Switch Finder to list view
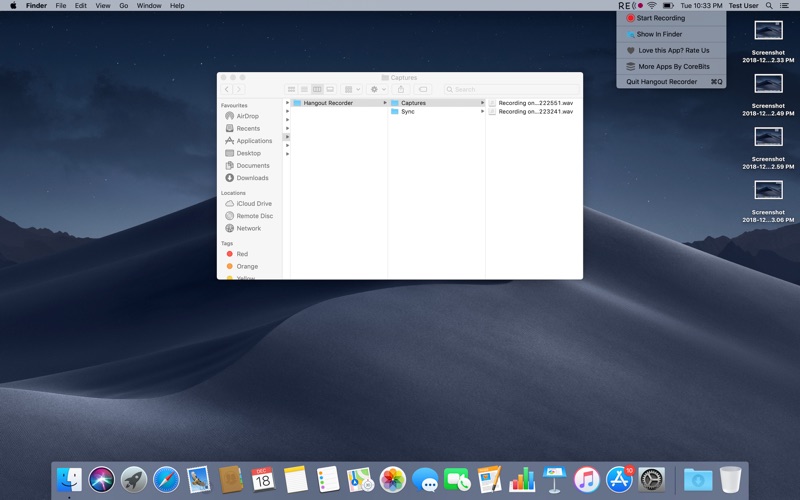This screenshot has width=800, height=500. point(304,89)
